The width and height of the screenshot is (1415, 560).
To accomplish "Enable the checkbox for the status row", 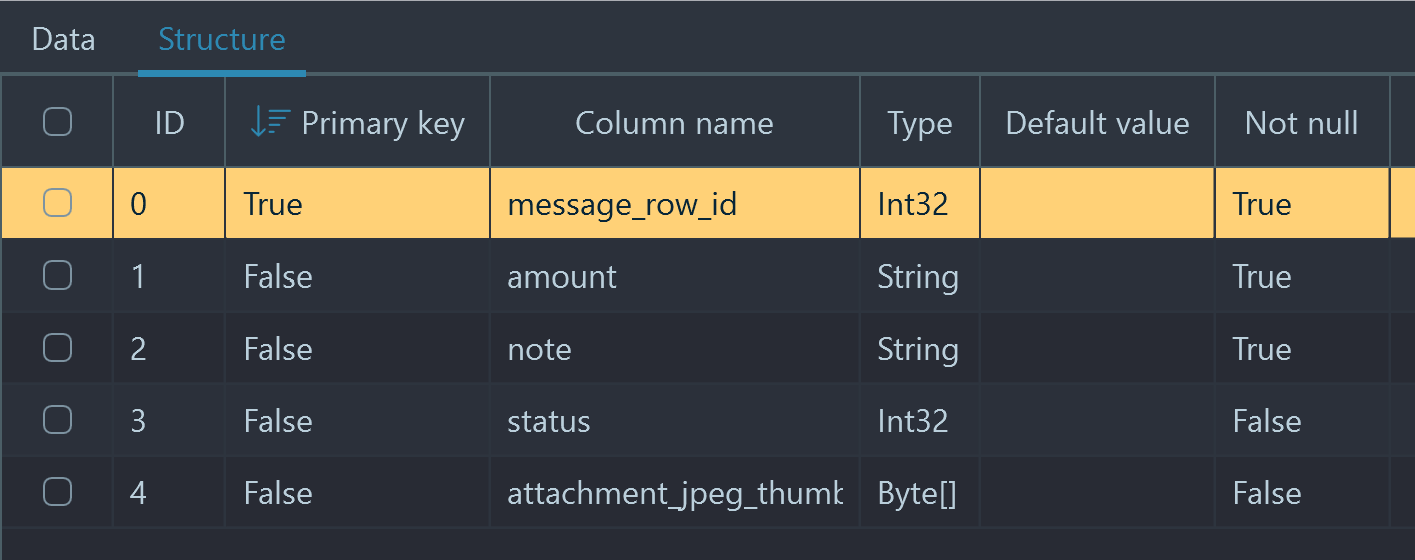I will [58, 420].
